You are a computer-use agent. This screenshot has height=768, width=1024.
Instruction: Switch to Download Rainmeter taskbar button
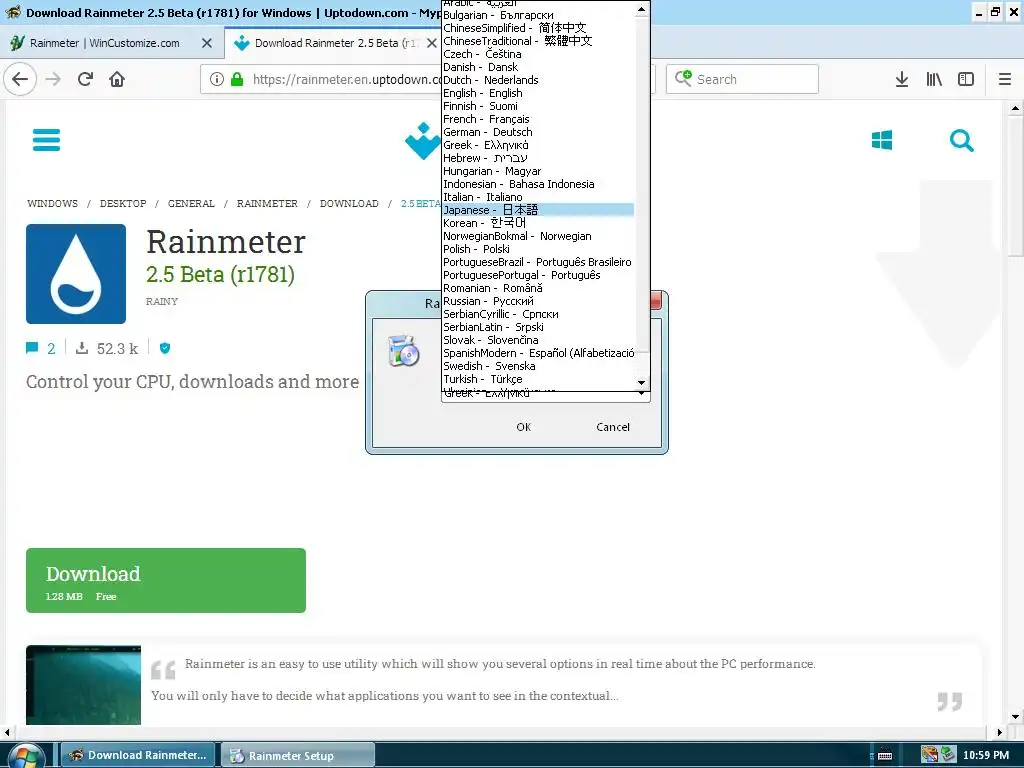point(138,755)
